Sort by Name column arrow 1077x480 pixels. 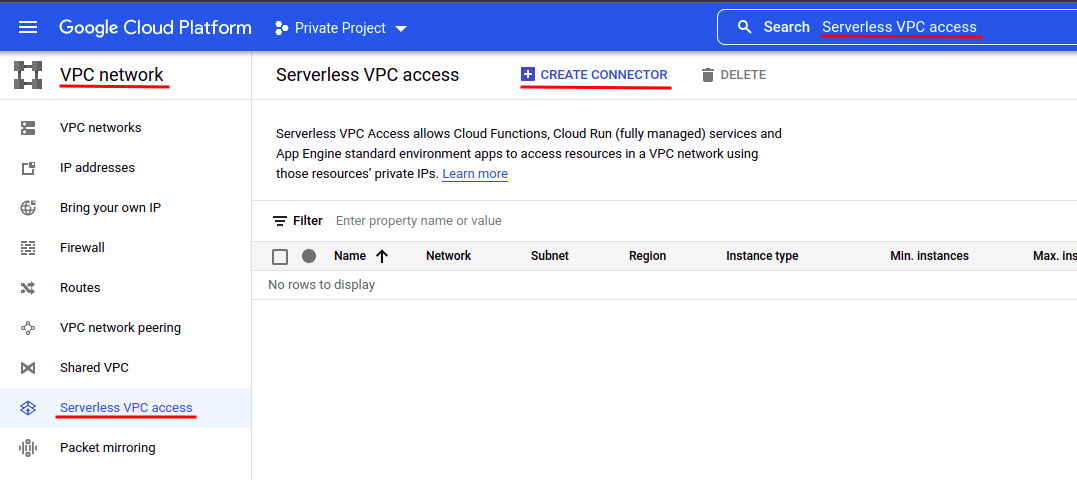coord(382,256)
